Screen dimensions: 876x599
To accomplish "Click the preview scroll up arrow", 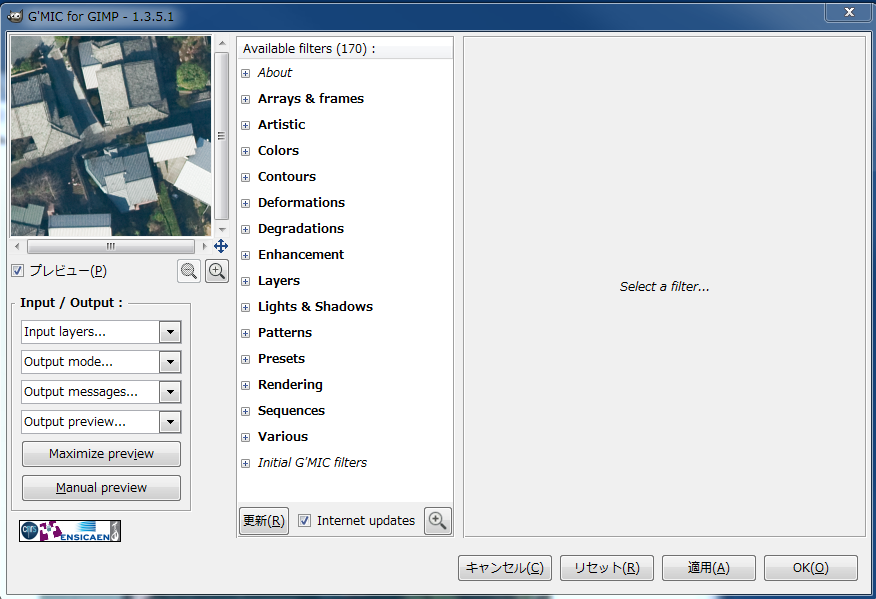I will [222, 43].
